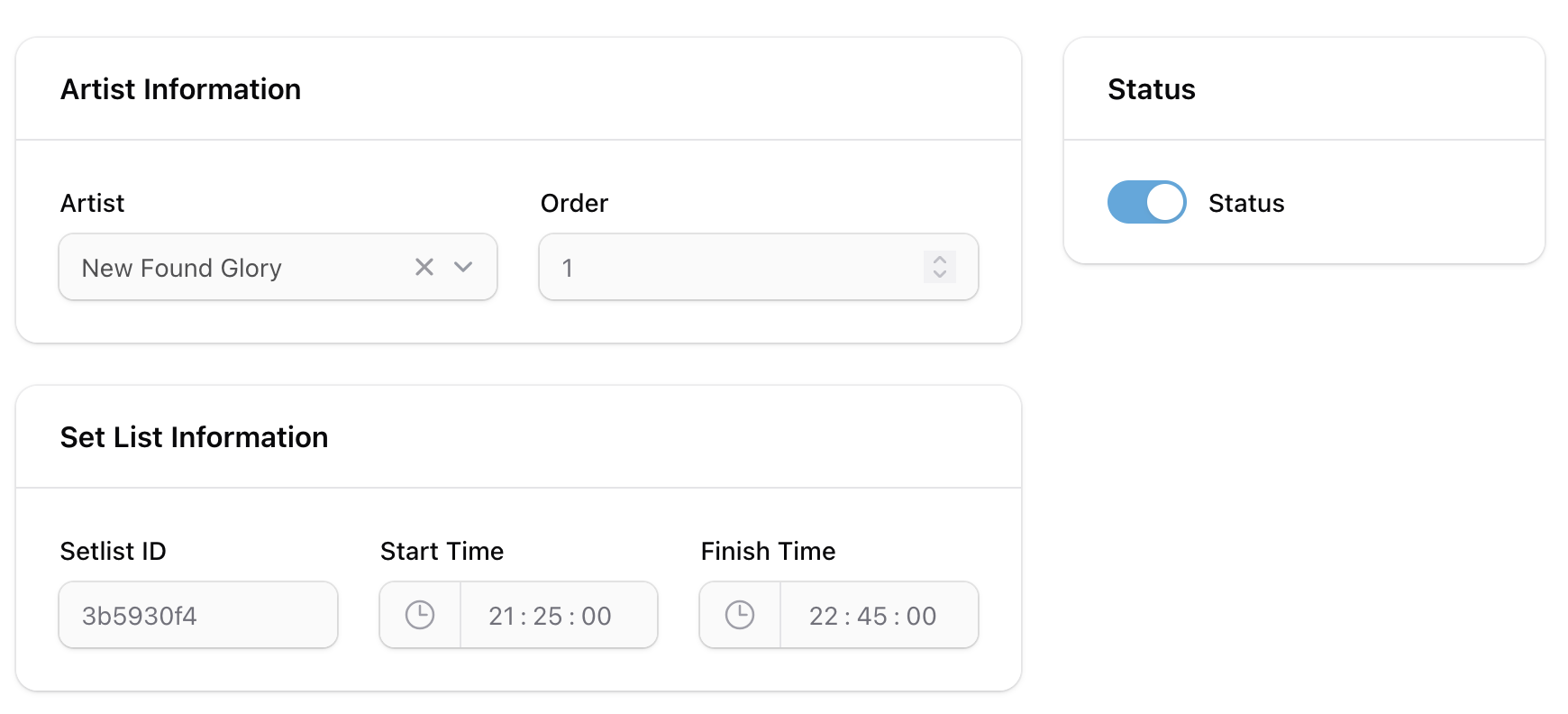Click the Artist field label
The height and width of the screenshot is (714, 1568).
point(92,204)
